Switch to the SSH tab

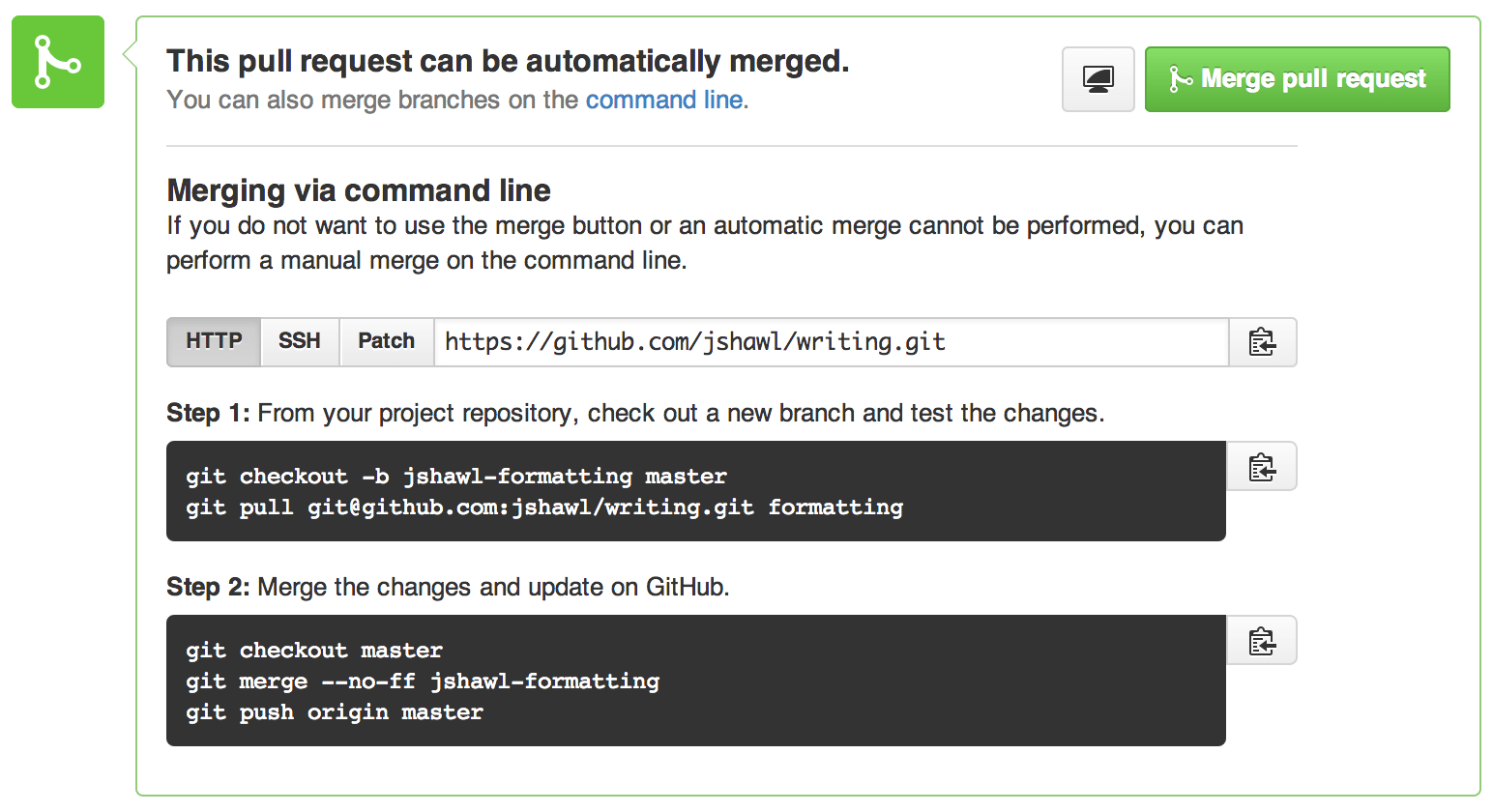(x=300, y=342)
